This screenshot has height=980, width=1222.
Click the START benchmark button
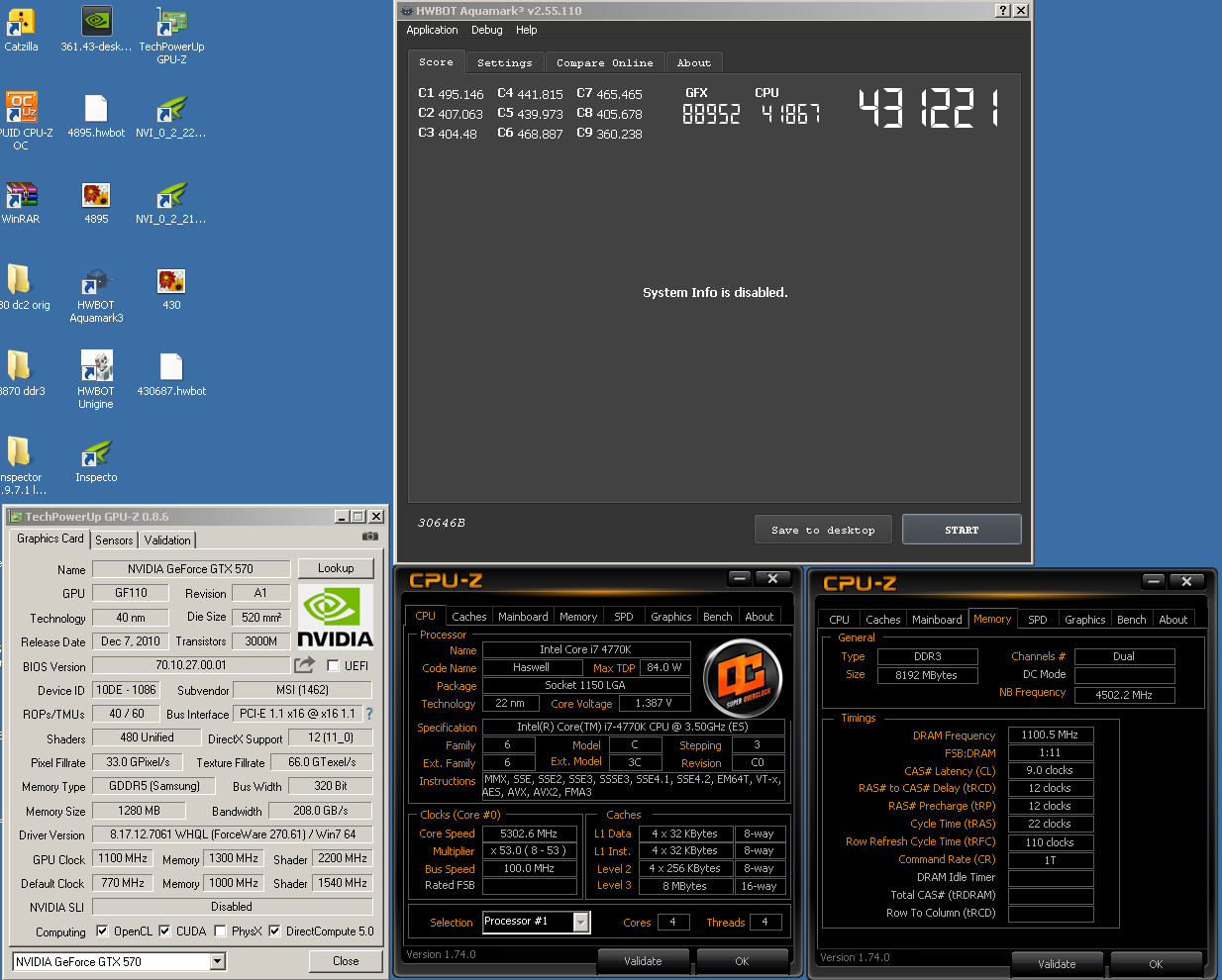(962, 530)
